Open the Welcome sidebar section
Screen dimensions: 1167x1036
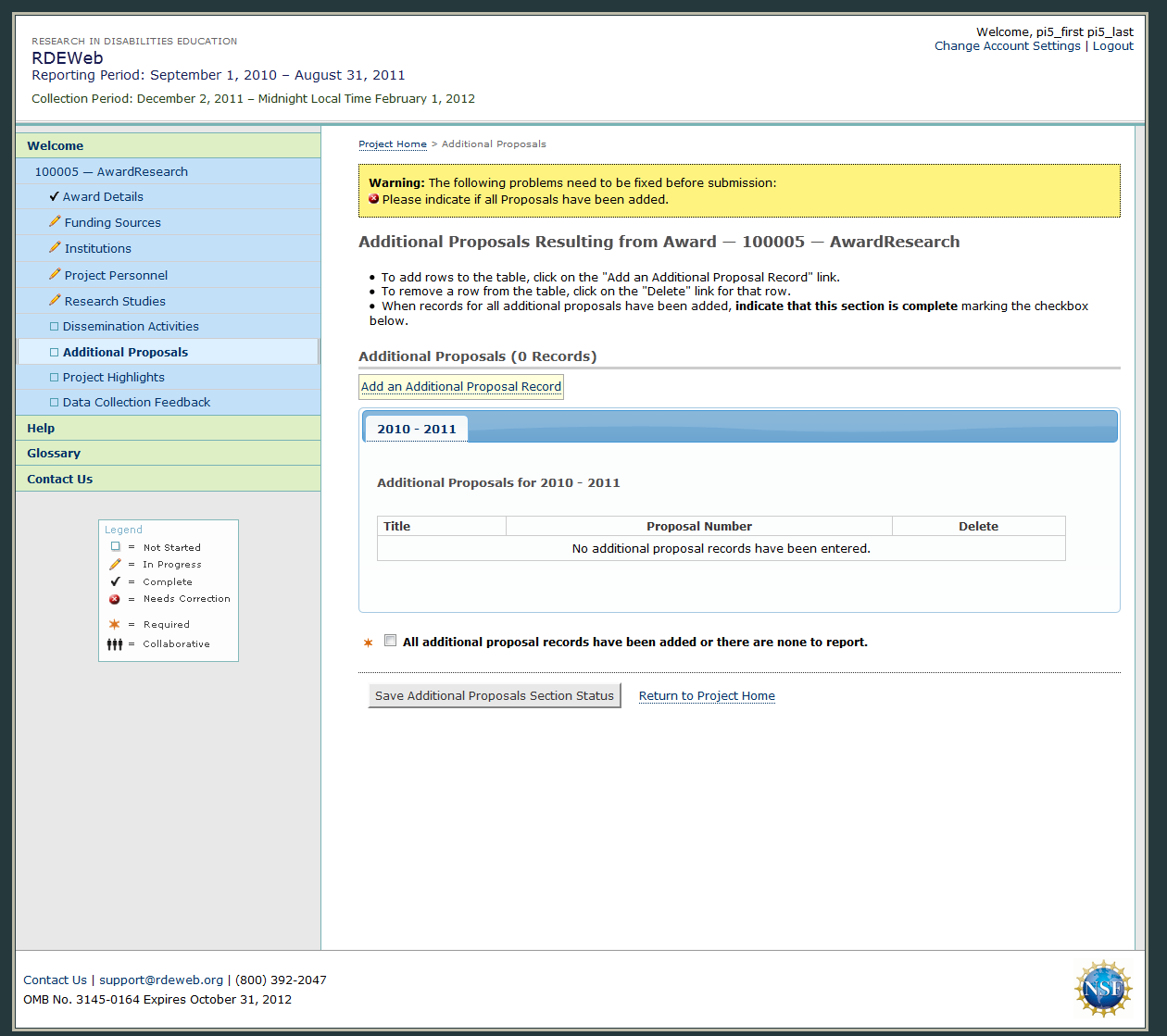[x=56, y=145]
